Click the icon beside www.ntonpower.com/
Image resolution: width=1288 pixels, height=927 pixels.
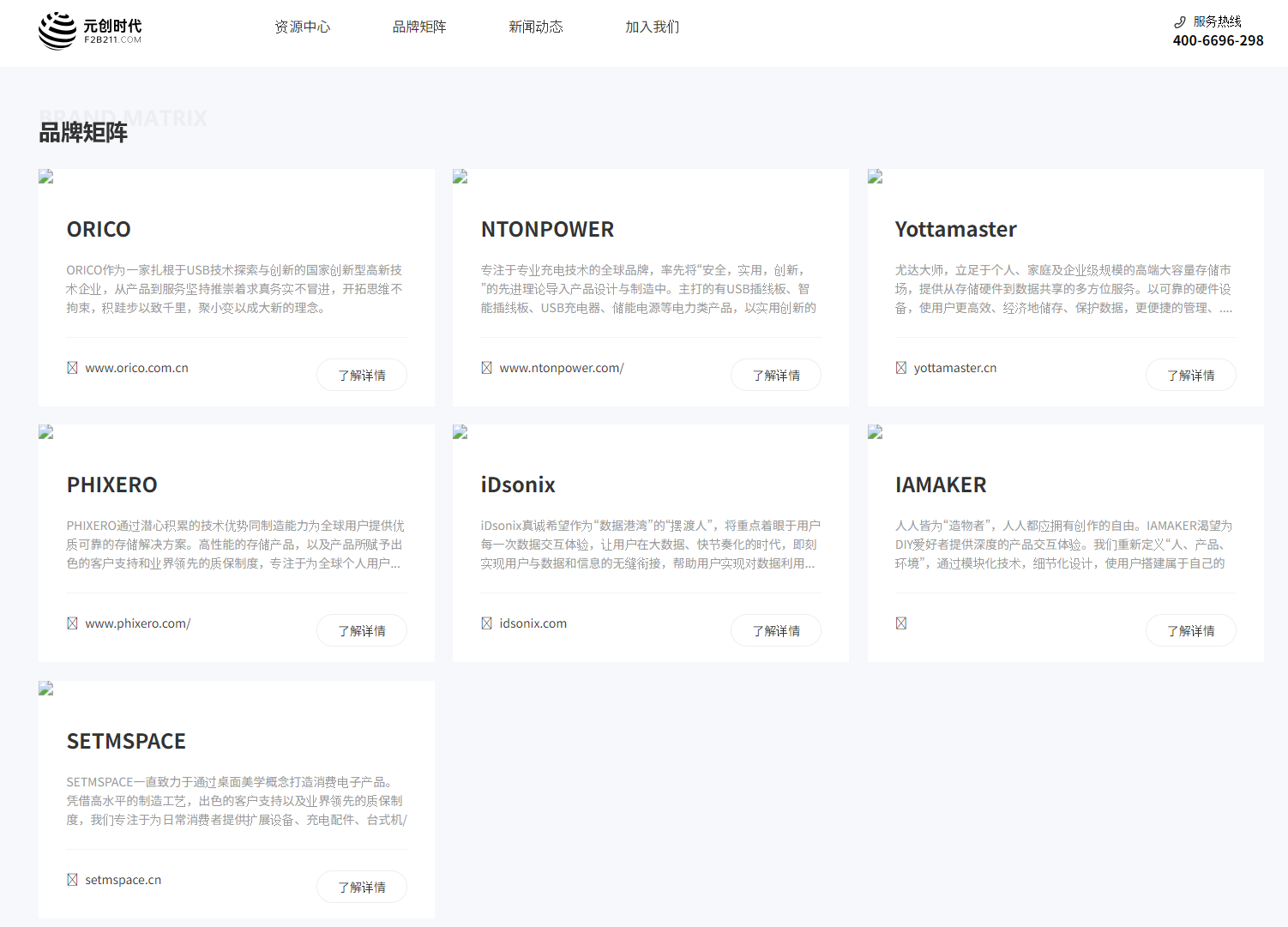tap(486, 368)
